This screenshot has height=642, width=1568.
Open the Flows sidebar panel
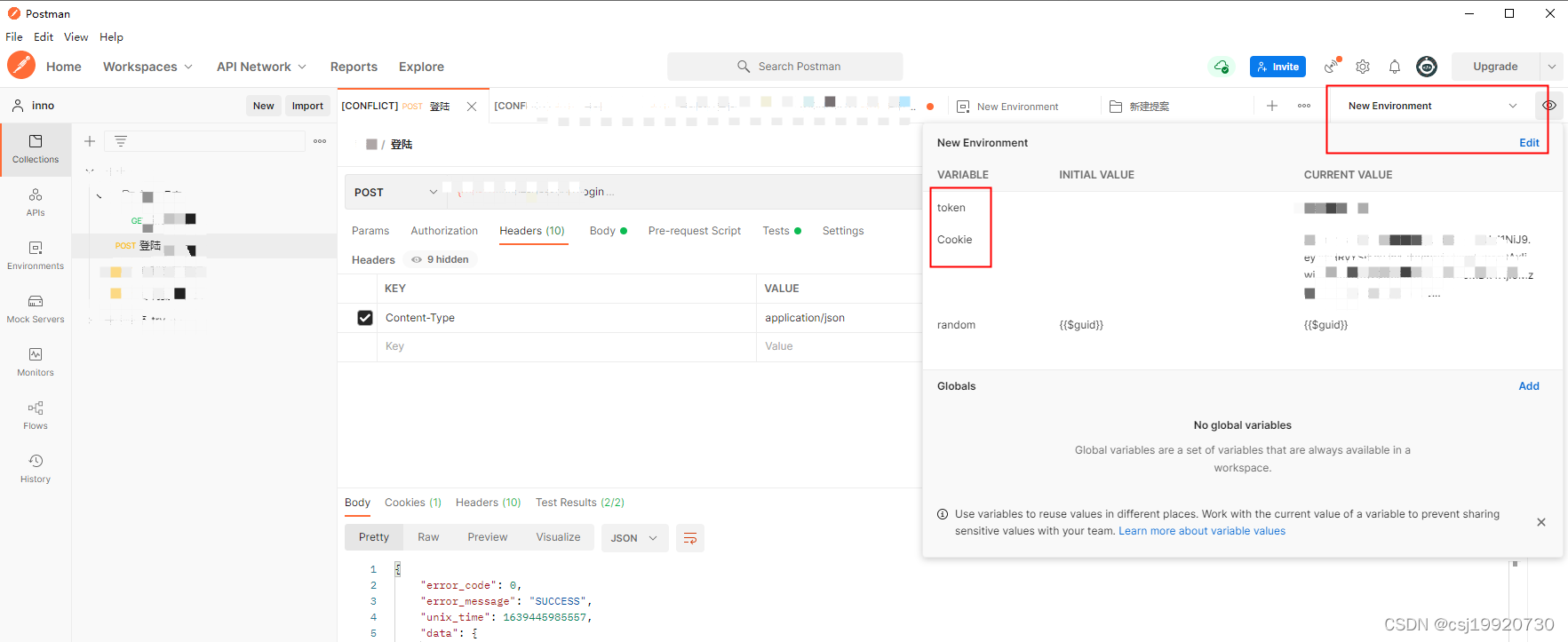click(x=36, y=416)
